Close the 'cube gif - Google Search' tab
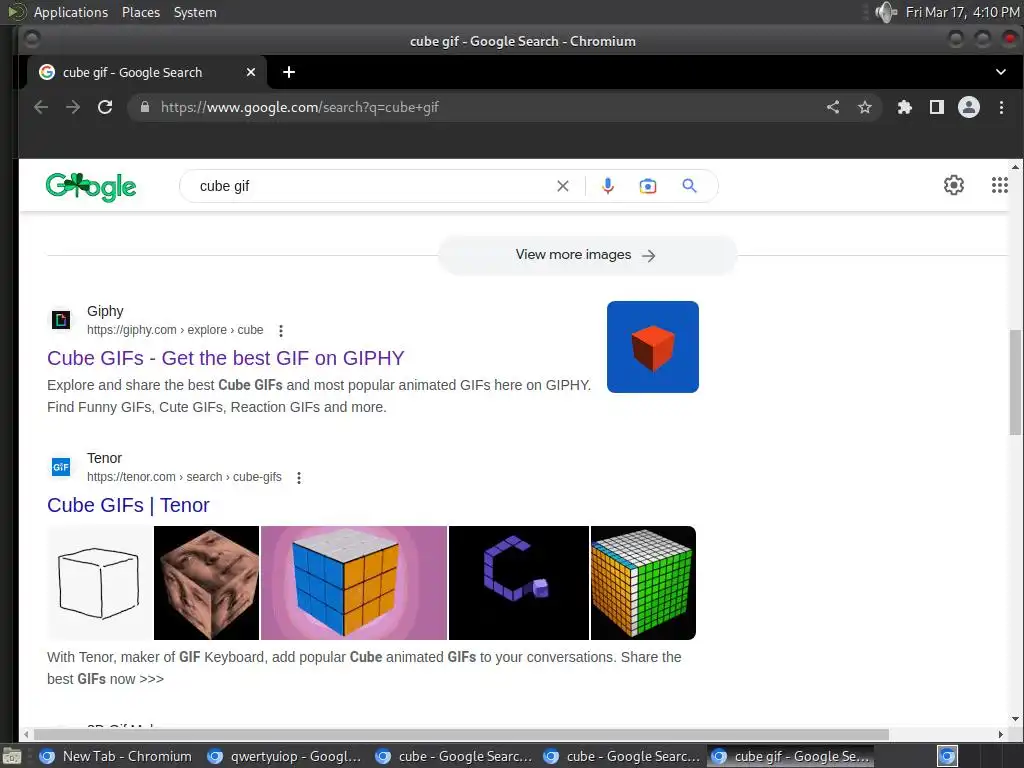Screen dimensions: 1024x768 click(x=251, y=72)
